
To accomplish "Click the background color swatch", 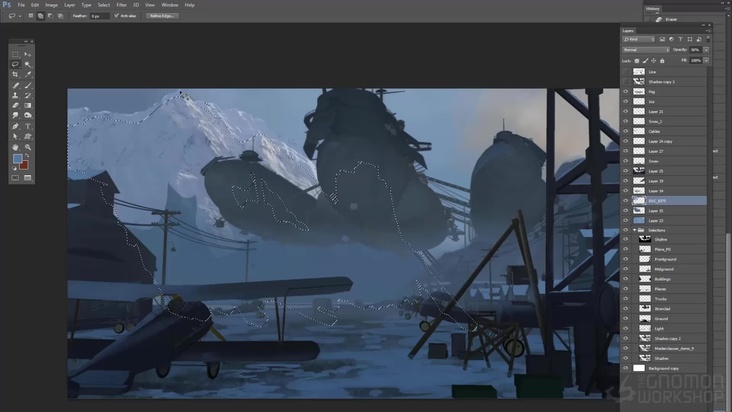I will click(25, 165).
